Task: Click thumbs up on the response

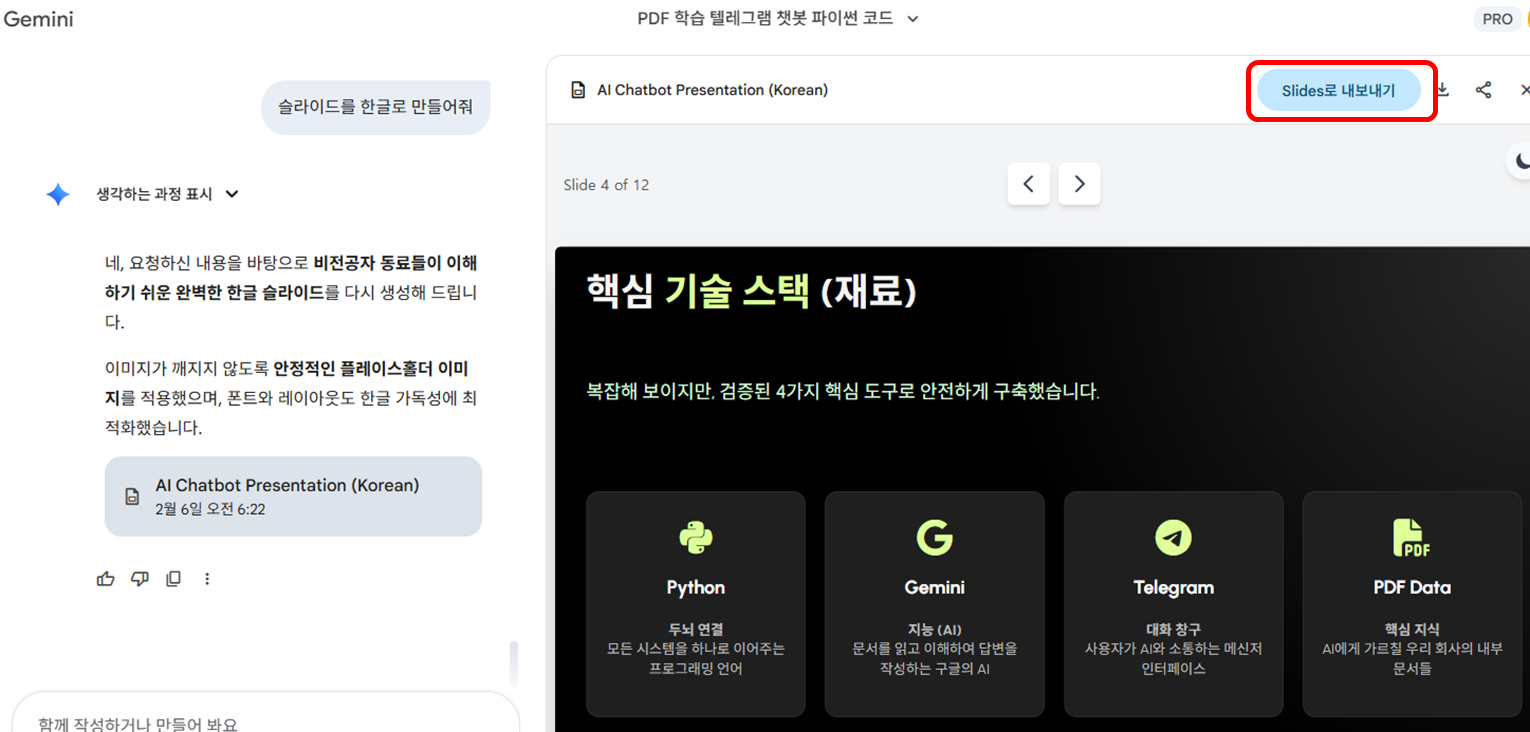Action: pos(105,578)
